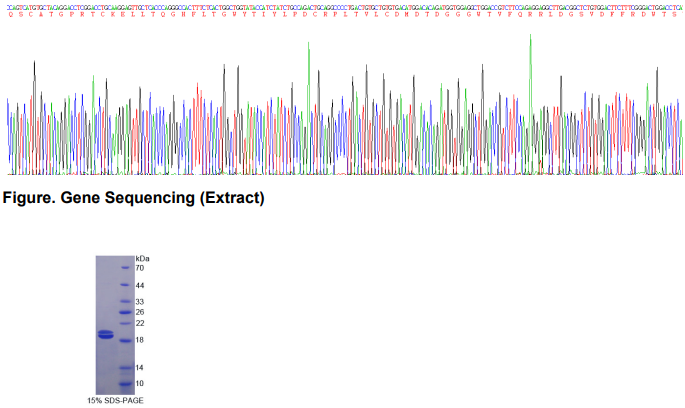
Task: Click the ladder band beside the 70 label
Action: (x=125, y=268)
